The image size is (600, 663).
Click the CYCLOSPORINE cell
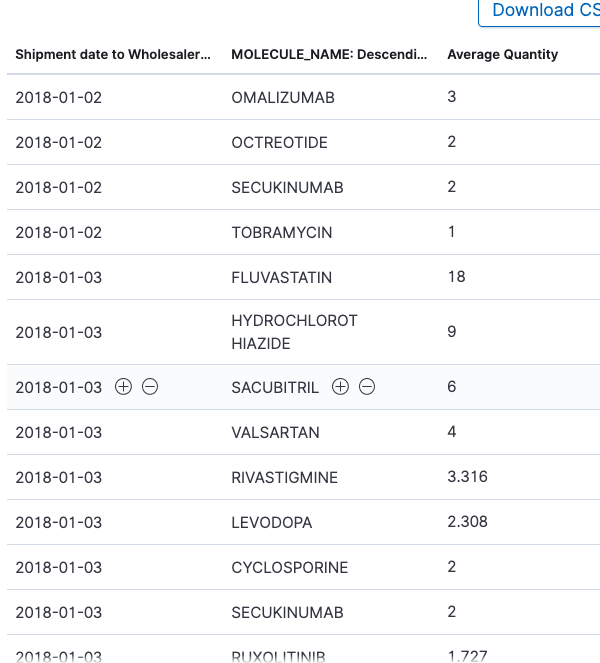[290, 567]
